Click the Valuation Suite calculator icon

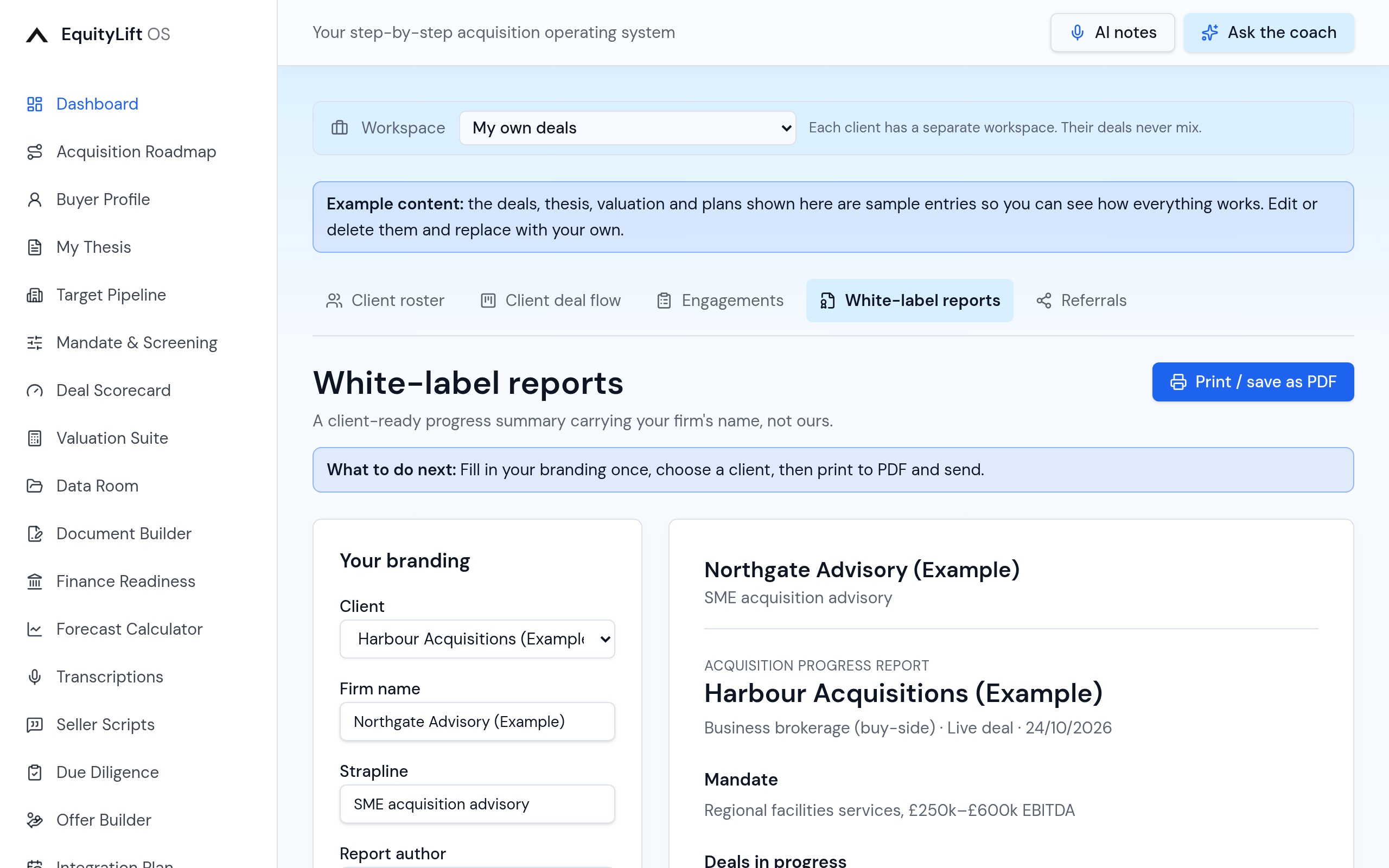click(x=35, y=438)
